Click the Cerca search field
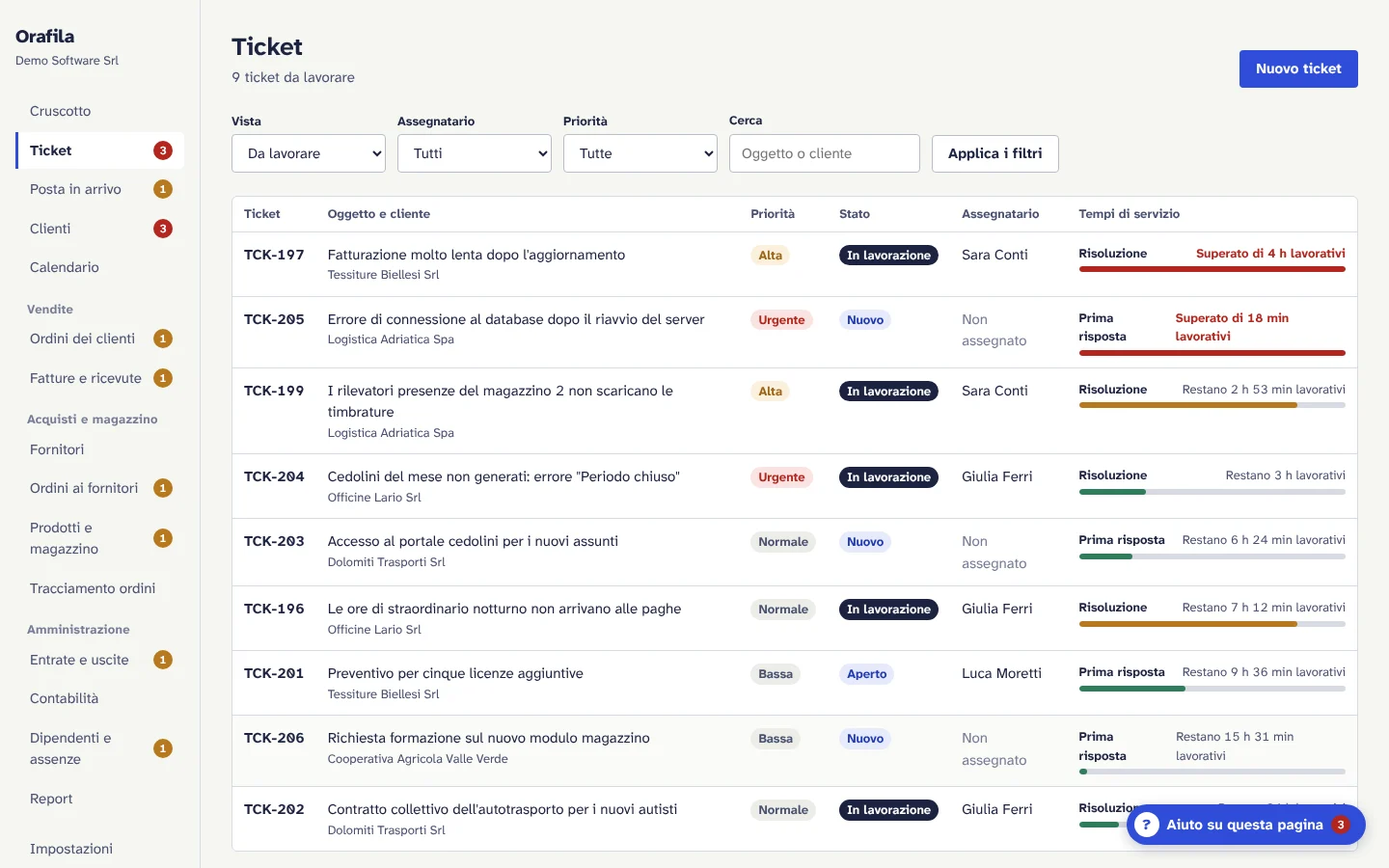The width and height of the screenshot is (1389, 868). (x=825, y=153)
